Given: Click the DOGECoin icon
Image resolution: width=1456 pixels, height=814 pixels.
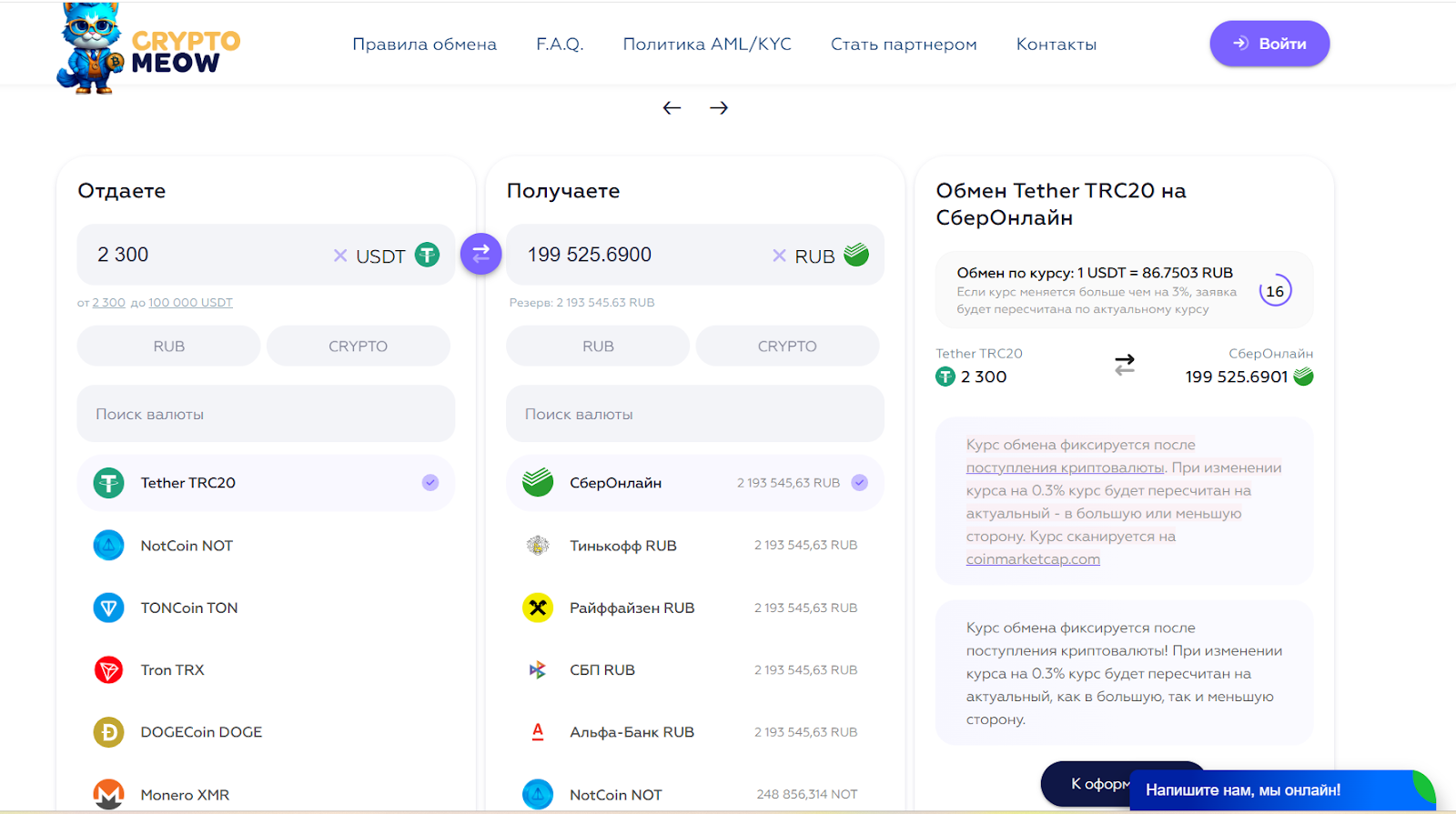Looking at the screenshot, I should coord(109,732).
